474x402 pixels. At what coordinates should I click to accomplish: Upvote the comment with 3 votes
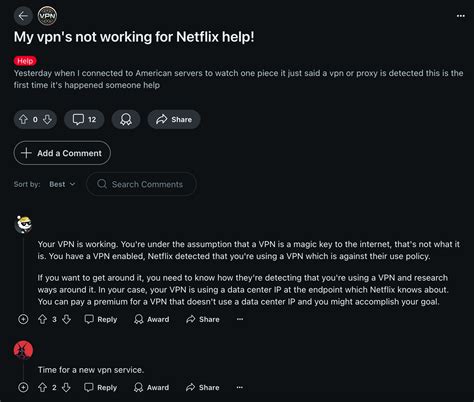pyautogui.click(x=42, y=319)
